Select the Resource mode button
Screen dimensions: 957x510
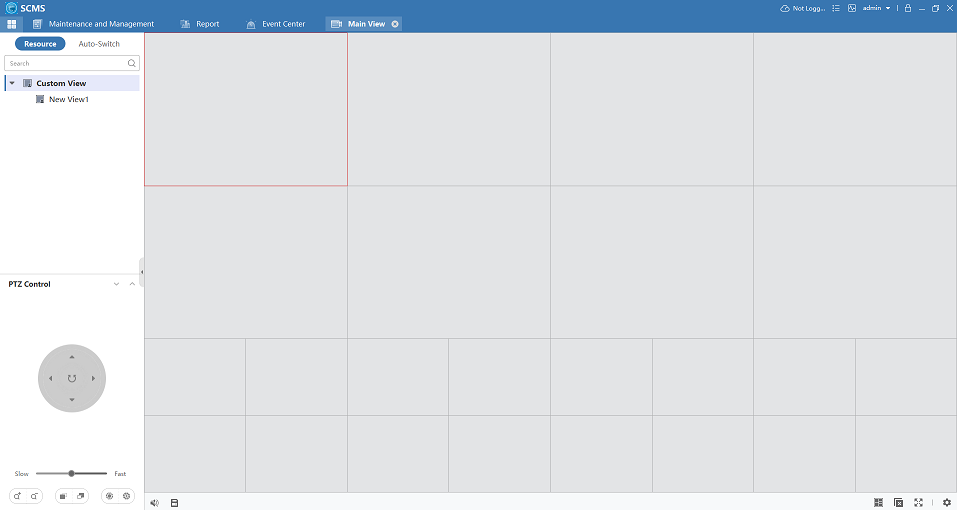point(40,44)
